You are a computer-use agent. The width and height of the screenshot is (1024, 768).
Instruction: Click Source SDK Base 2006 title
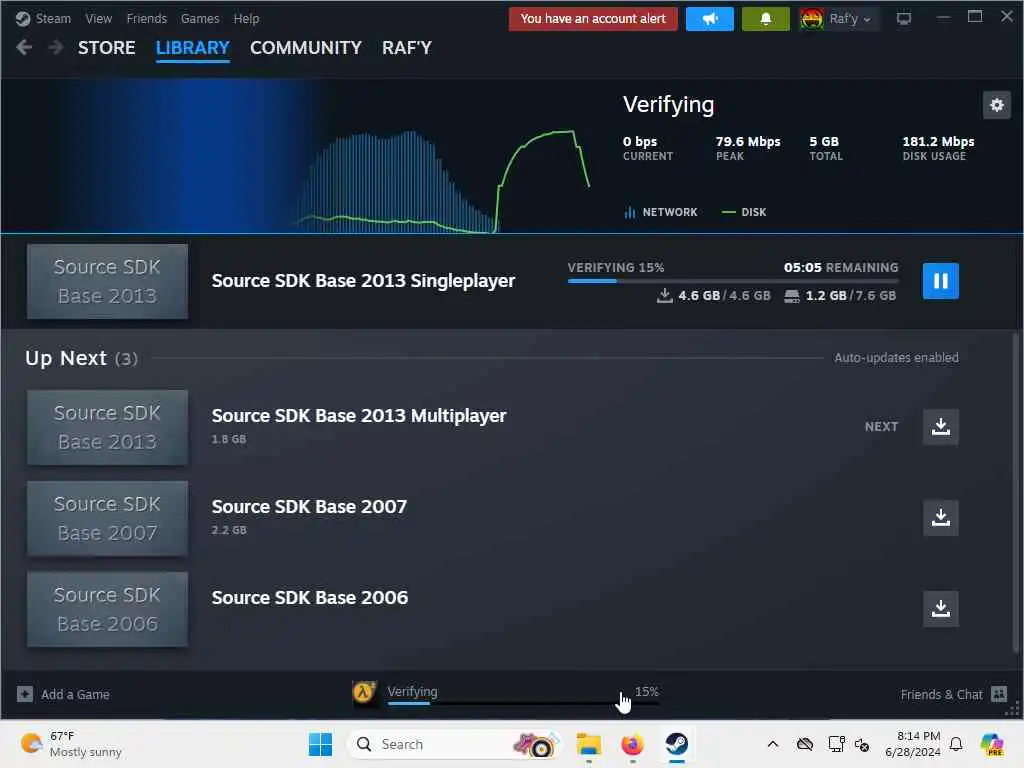coord(310,597)
